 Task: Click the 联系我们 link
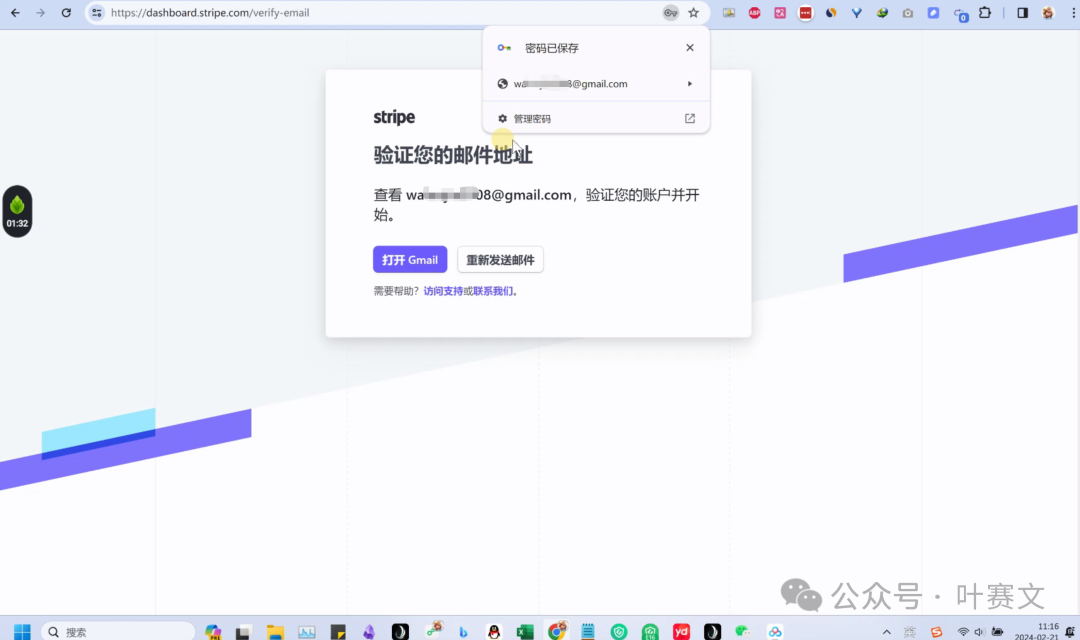[493, 291]
